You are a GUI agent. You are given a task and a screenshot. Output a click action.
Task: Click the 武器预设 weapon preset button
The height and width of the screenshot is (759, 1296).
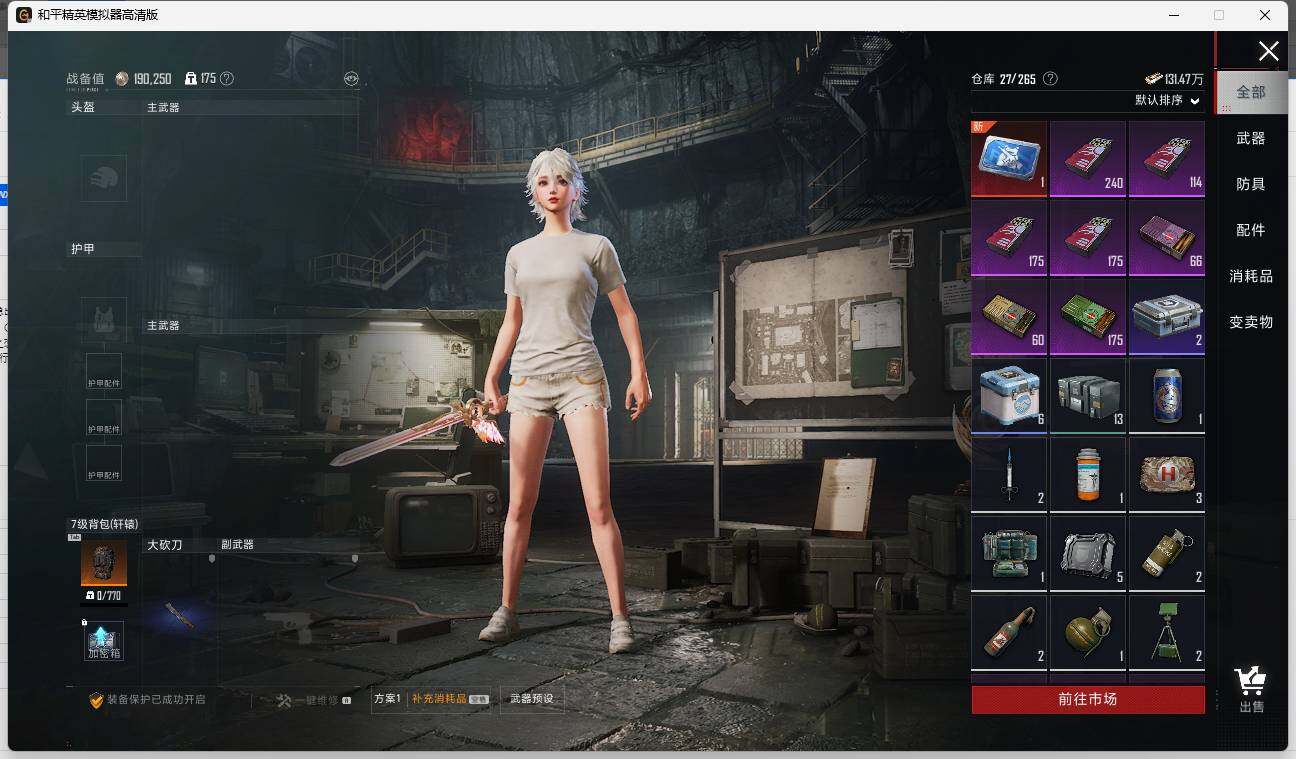(531, 699)
